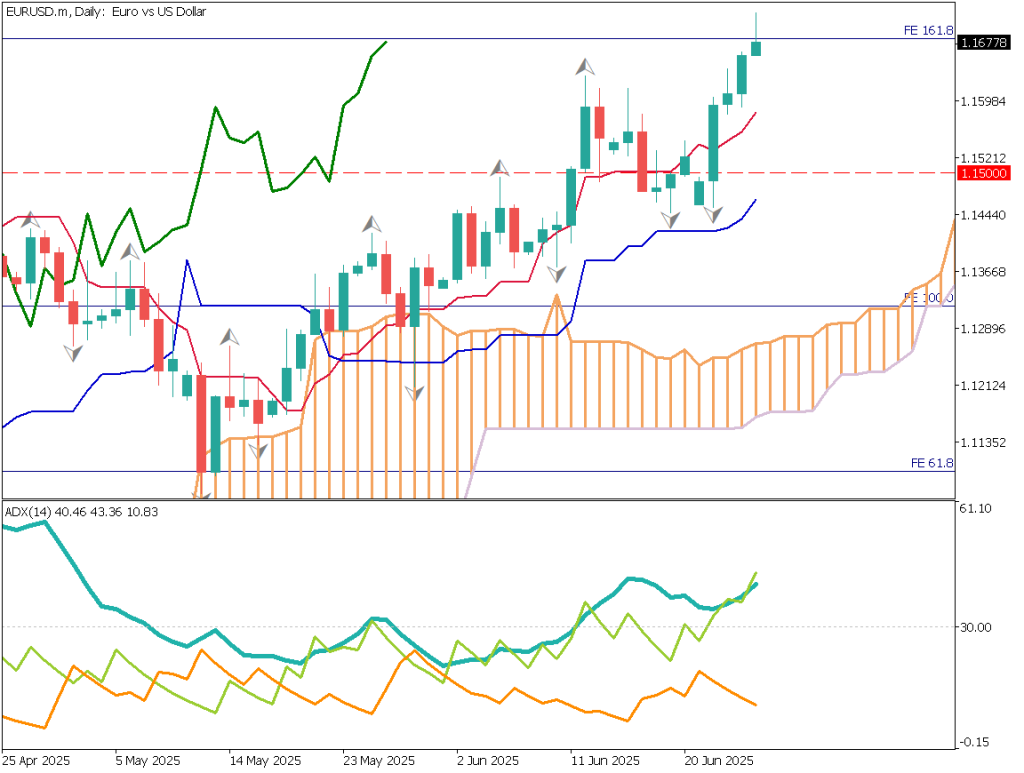Click the up fractal arrow above the mid-June high candle
1024x773 pixels.
click(x=585, y=67)
